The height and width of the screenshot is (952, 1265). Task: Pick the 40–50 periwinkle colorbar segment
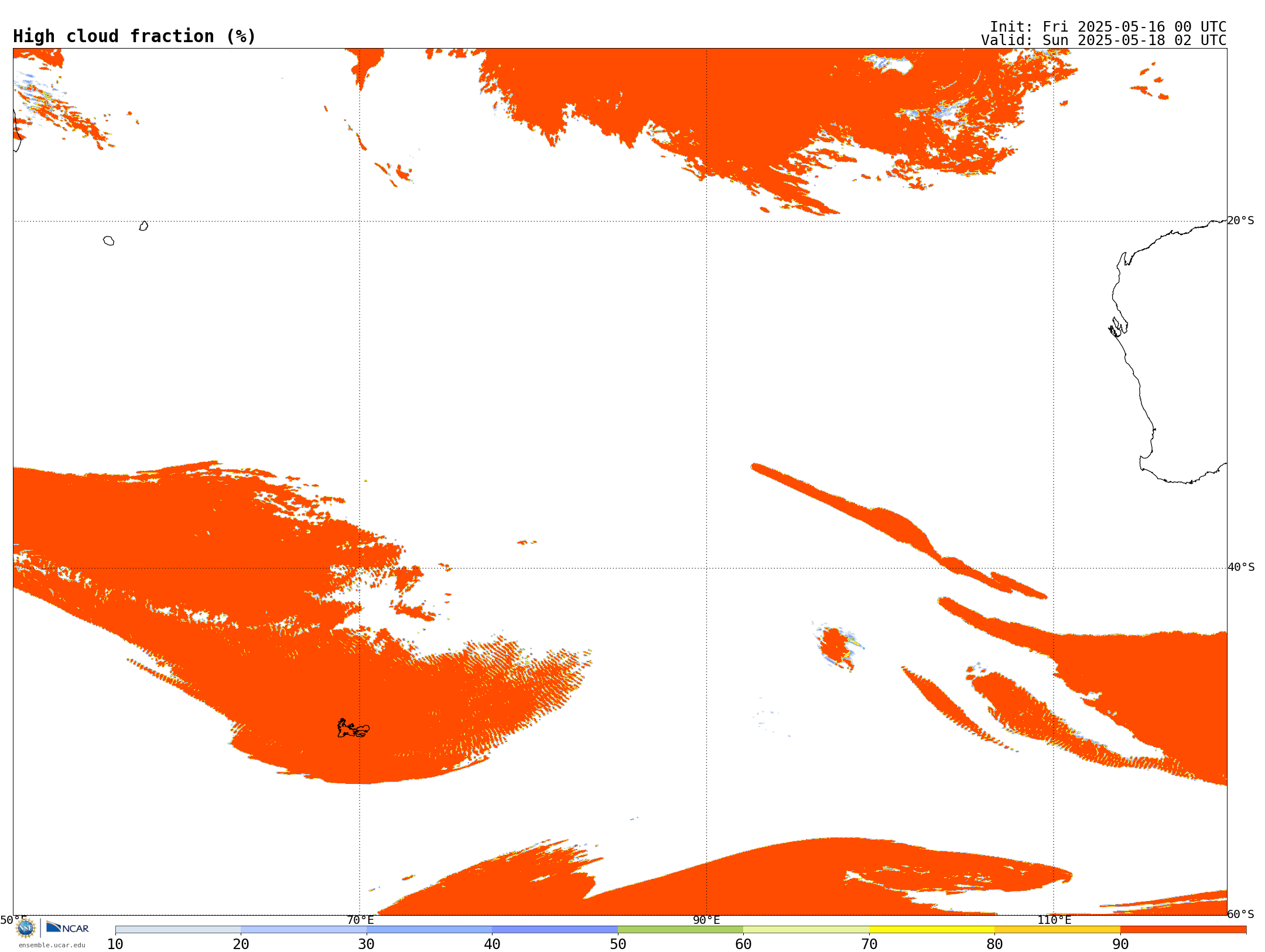point(555,930)
